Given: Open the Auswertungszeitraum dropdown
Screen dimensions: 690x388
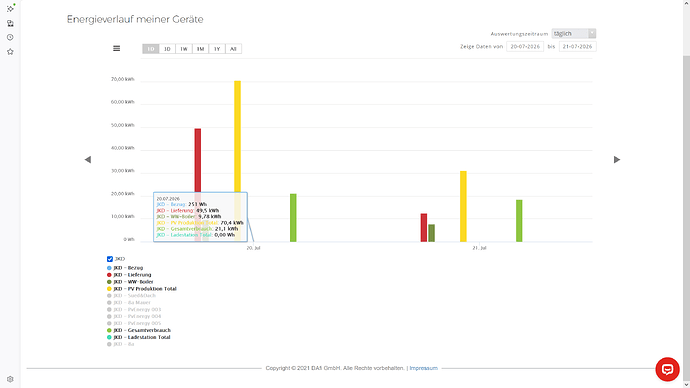Looking at the screenshot, I should [x=574, y=33].
